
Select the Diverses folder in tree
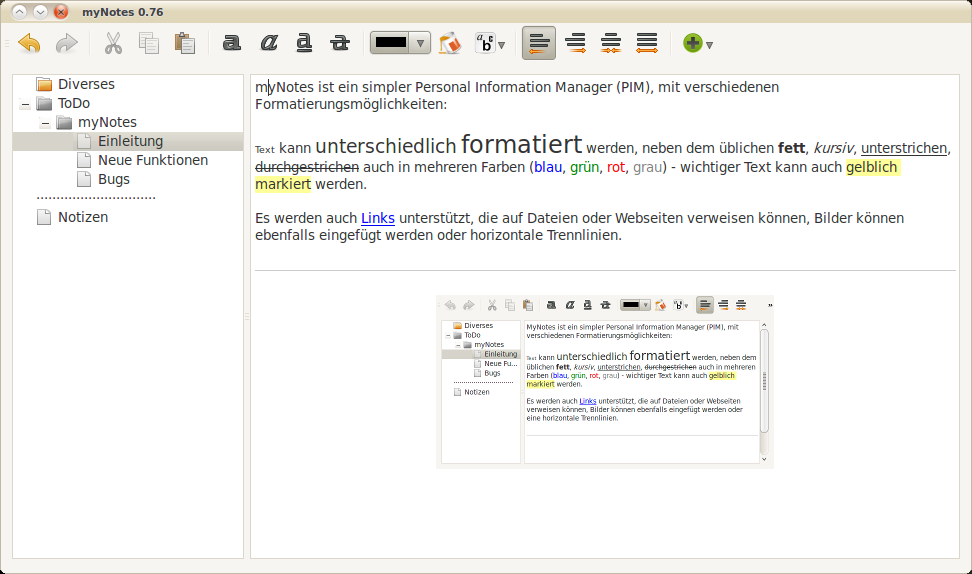tap(86, 84)
